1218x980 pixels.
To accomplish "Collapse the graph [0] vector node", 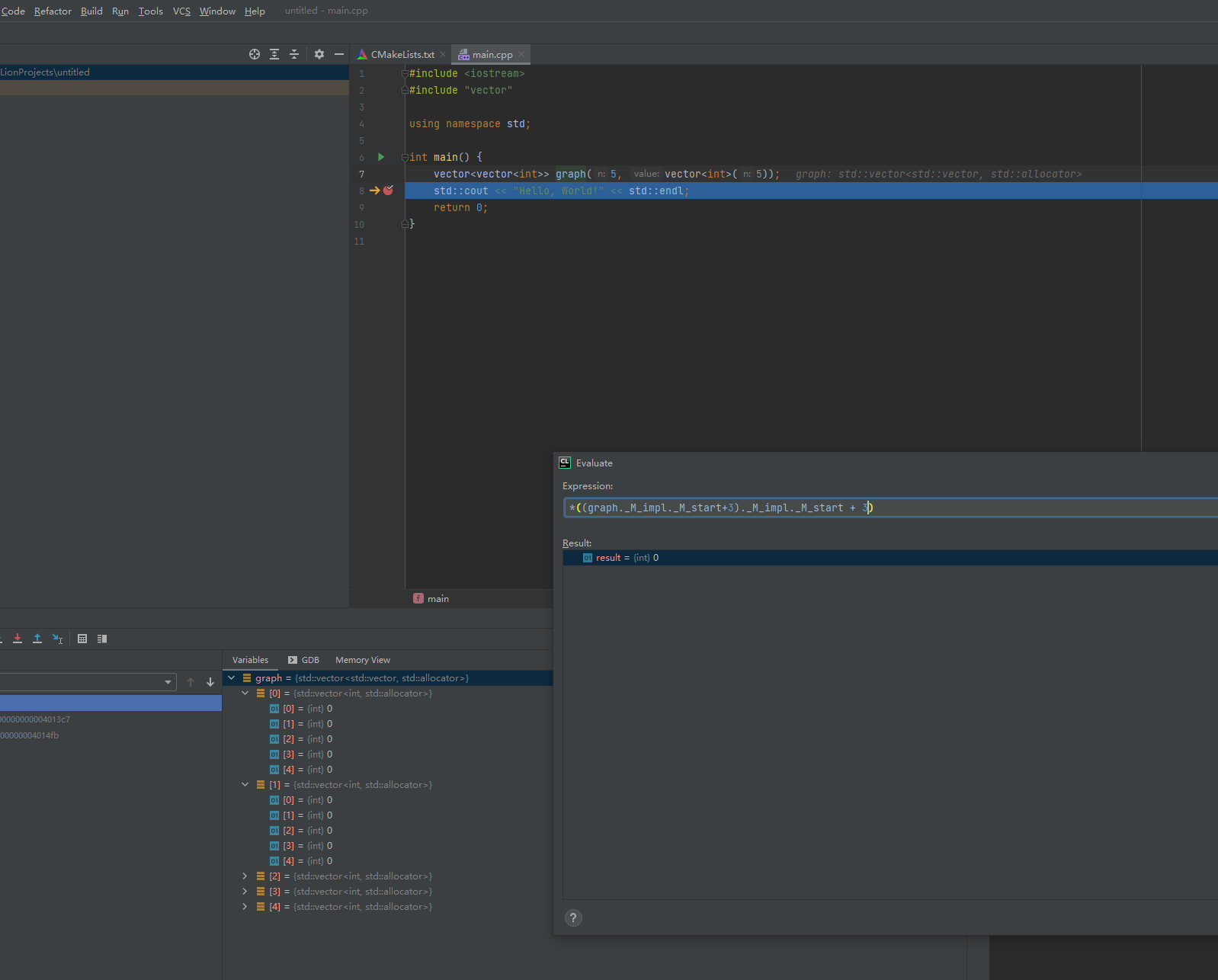I will [x=245, y=693].
